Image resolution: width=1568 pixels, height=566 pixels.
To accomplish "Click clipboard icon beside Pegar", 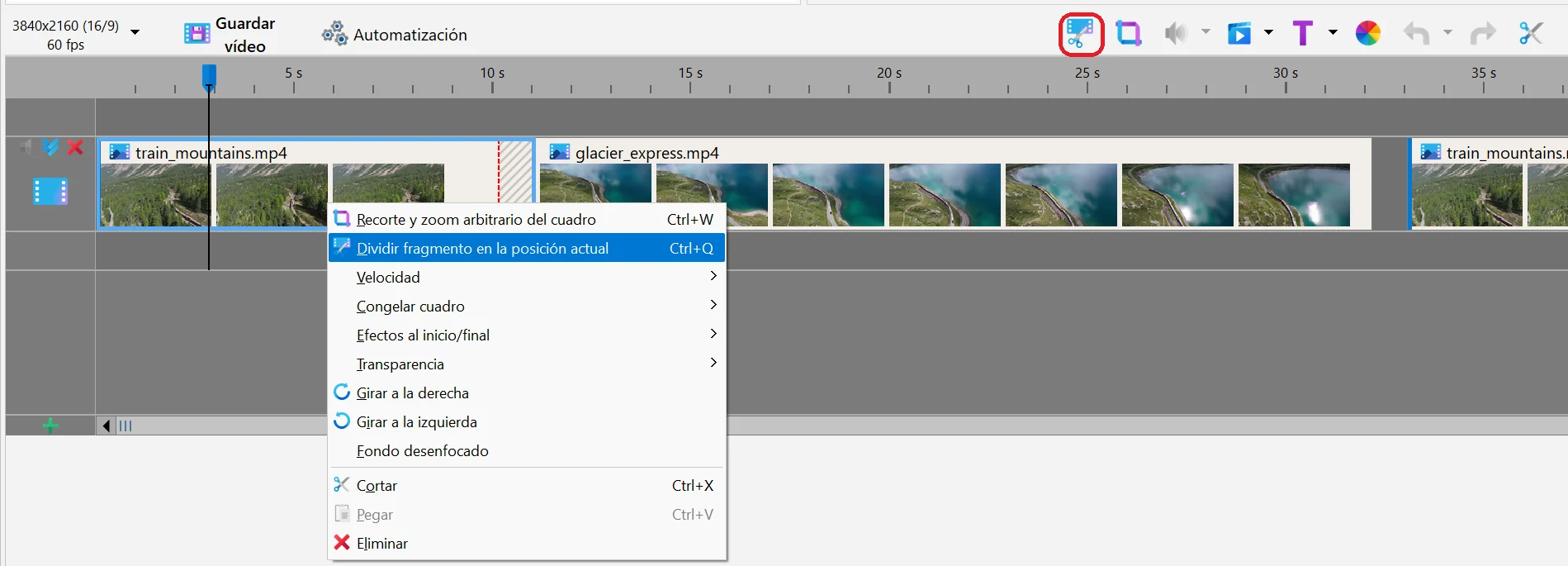I will (342, 513).
